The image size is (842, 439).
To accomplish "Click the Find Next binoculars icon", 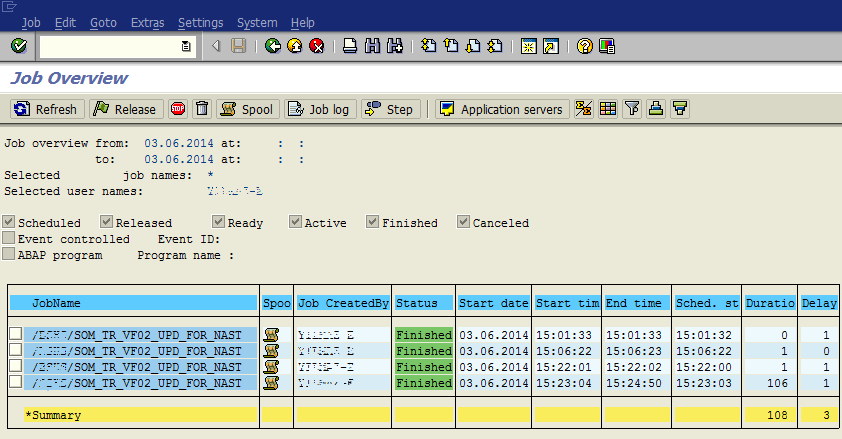I will [395, 46].
